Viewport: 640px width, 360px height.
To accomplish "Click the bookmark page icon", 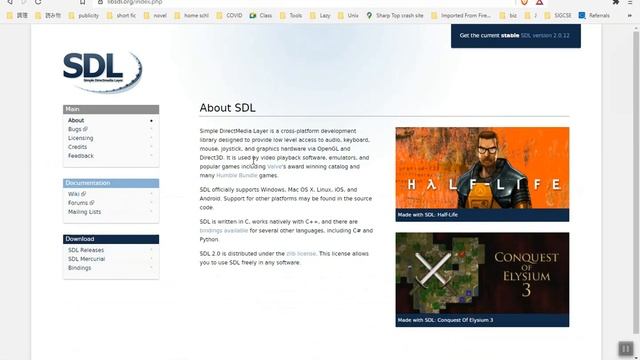I will [82, 2].
